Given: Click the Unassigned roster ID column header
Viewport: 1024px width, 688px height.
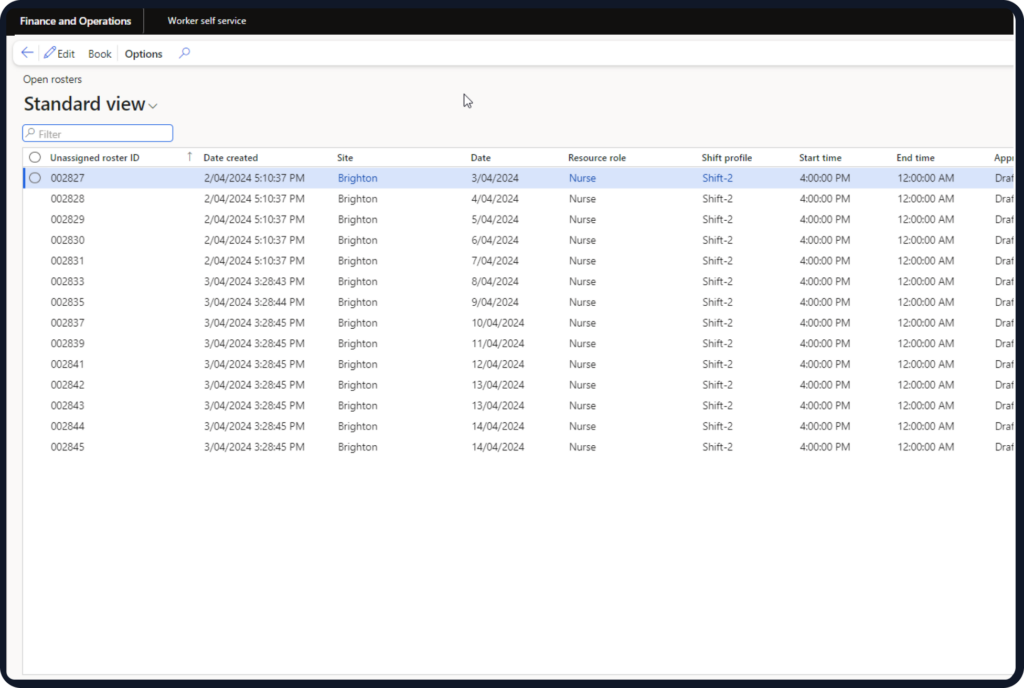Looking at the screenshot, I should pyautogui.click(x=95, y=157).
